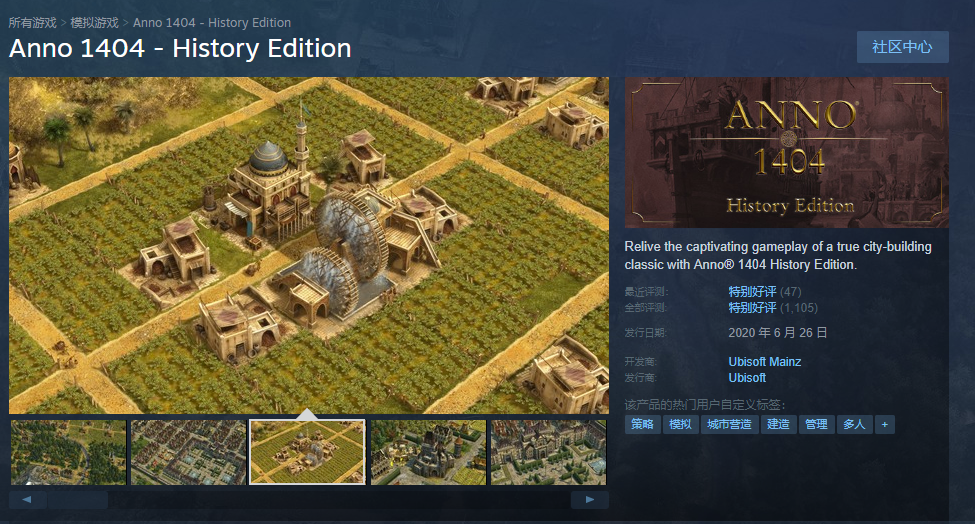Image resolution: width=975 pixels, height=524 pixels.
Task: Go to 模拟游戏 breadcrumb
Action: click(x=95, y=23)
